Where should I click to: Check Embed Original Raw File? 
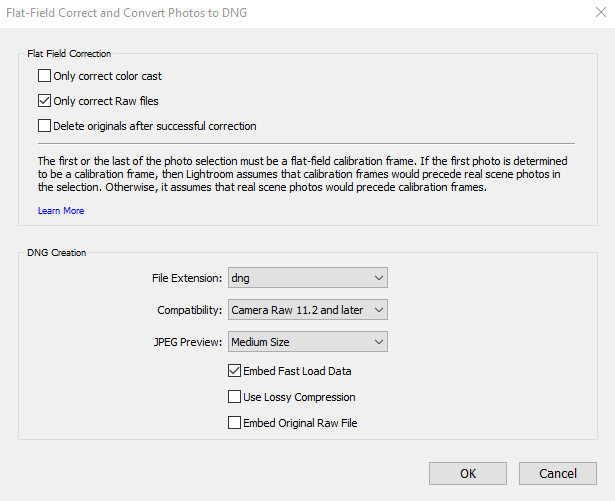coord(234,423)
